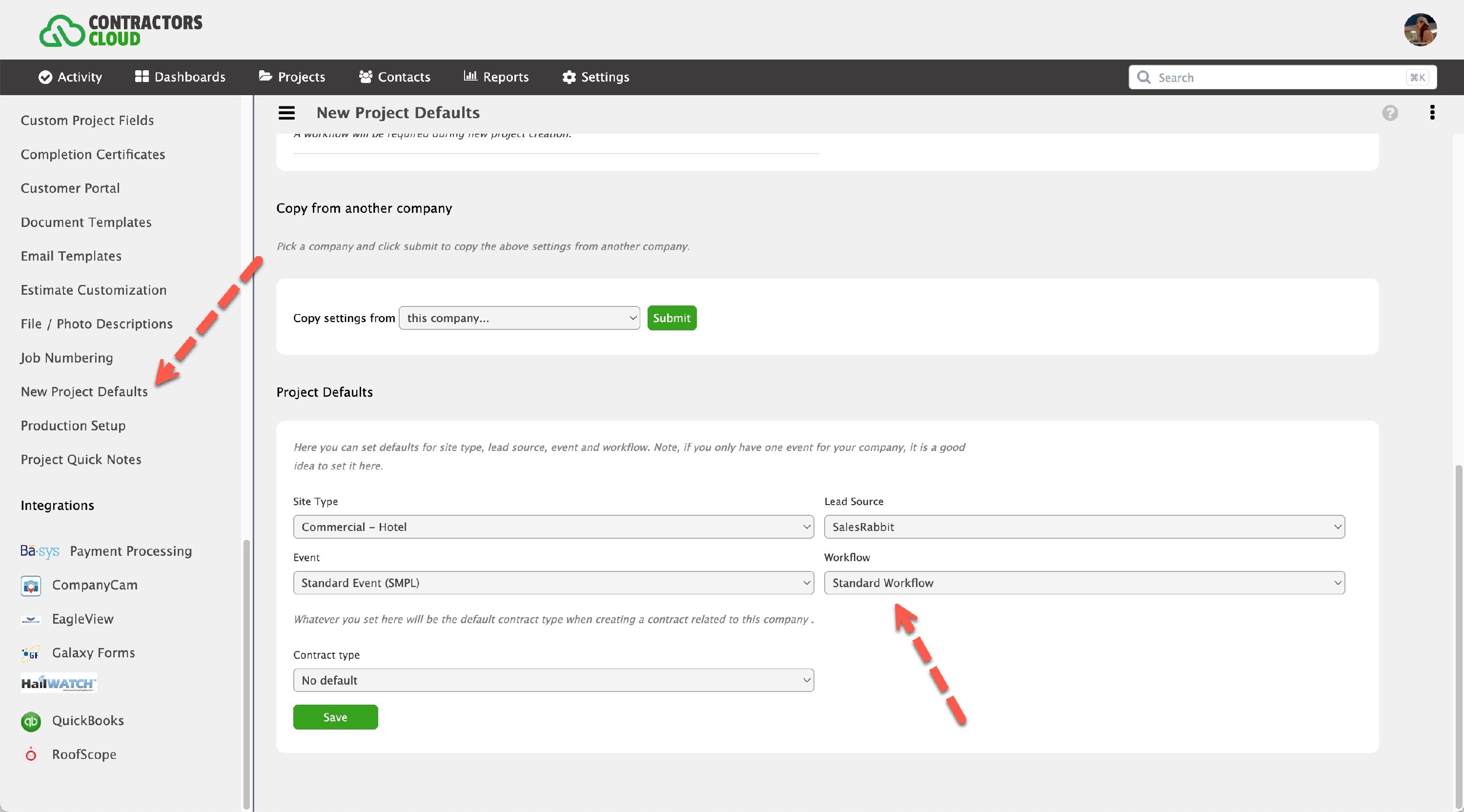The width and height of the screenshot is (1464, 812).
Task: Open the Reports menu
Action: (496, 77)
